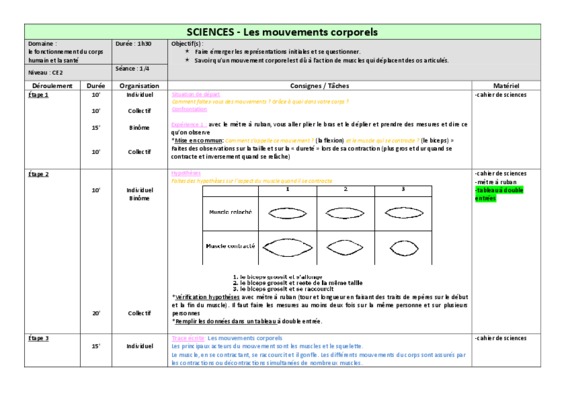The image size is (566, 400).
Task: Click the contracted muscle drawing in column 1
Action: pyautogui.click(x=287, y=248)
